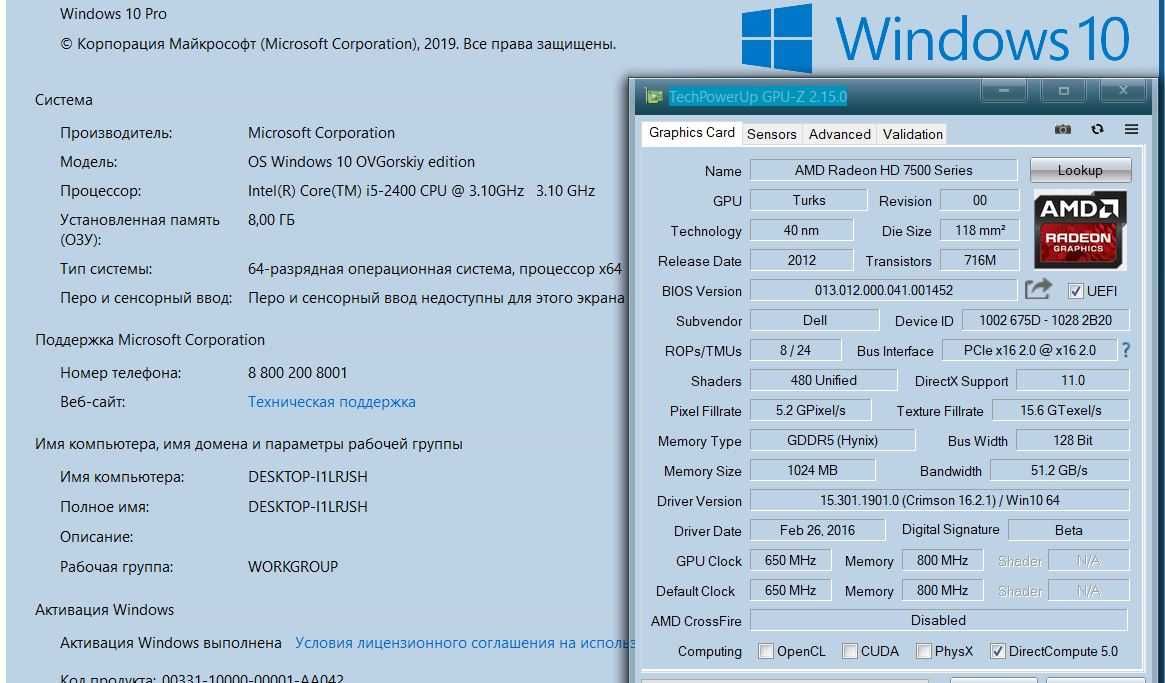Image resolution: width=1165 pixels, height=683 pixels.
Task: Click the Bandwidth 51.2 GB/s field
Action: (1059, 470)
